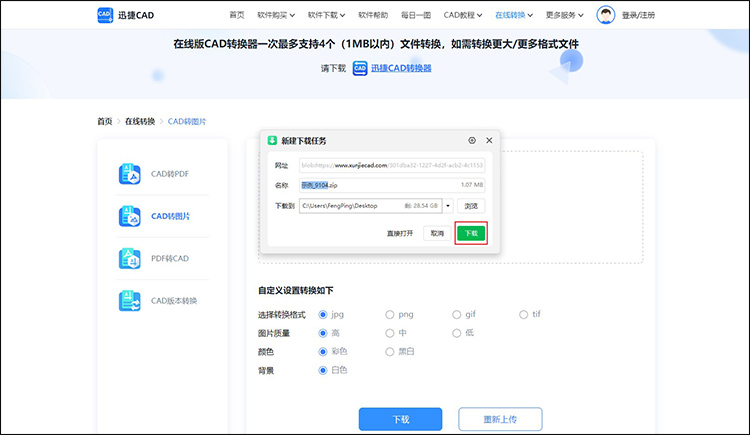Choose png conversion format
Image resolution: width=750 pixels, height=435 pixels.
(390, 314)
